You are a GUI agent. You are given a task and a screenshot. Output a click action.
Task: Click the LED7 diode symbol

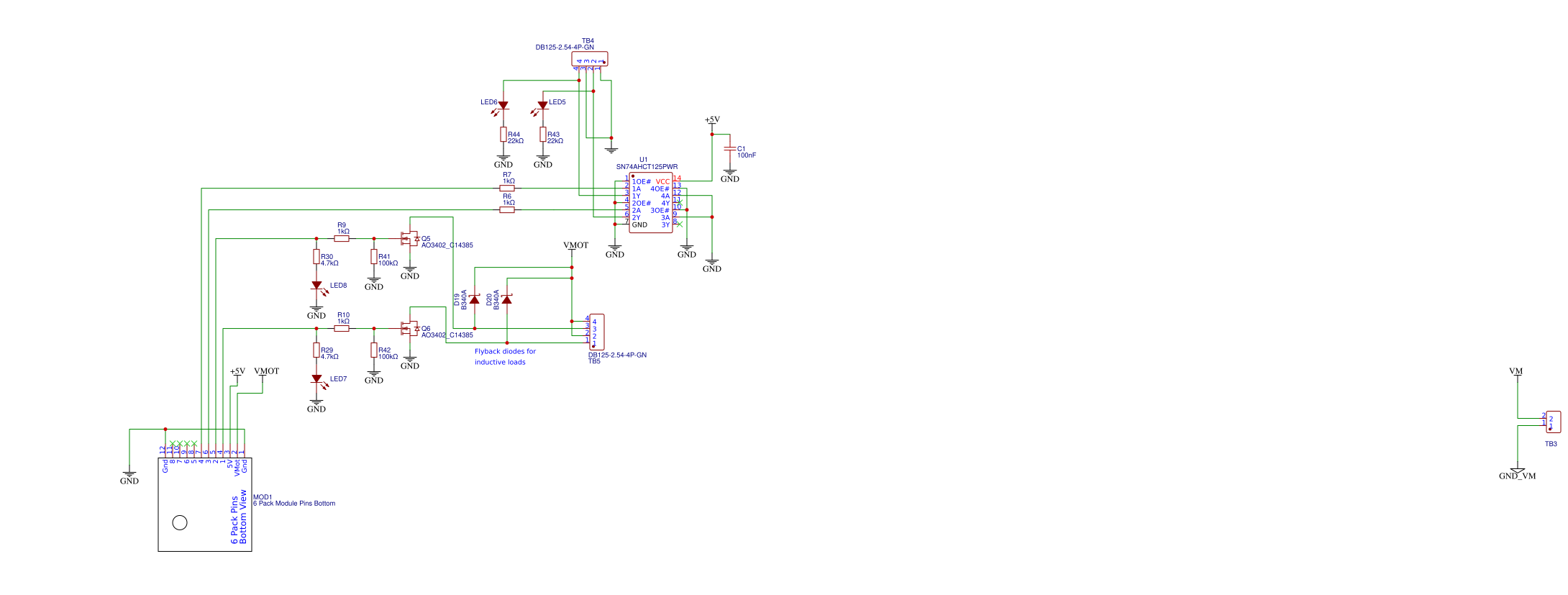pos(316,379)
